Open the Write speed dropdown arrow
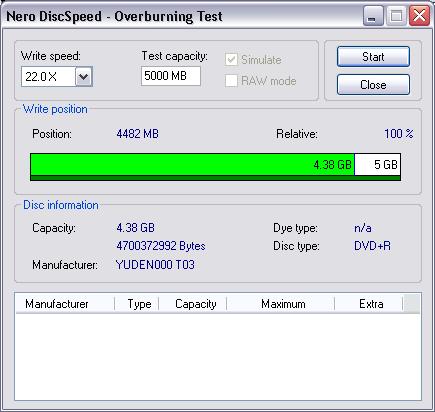Image resolution: width=435 pixels, height=412 pixels. (84, 77)
